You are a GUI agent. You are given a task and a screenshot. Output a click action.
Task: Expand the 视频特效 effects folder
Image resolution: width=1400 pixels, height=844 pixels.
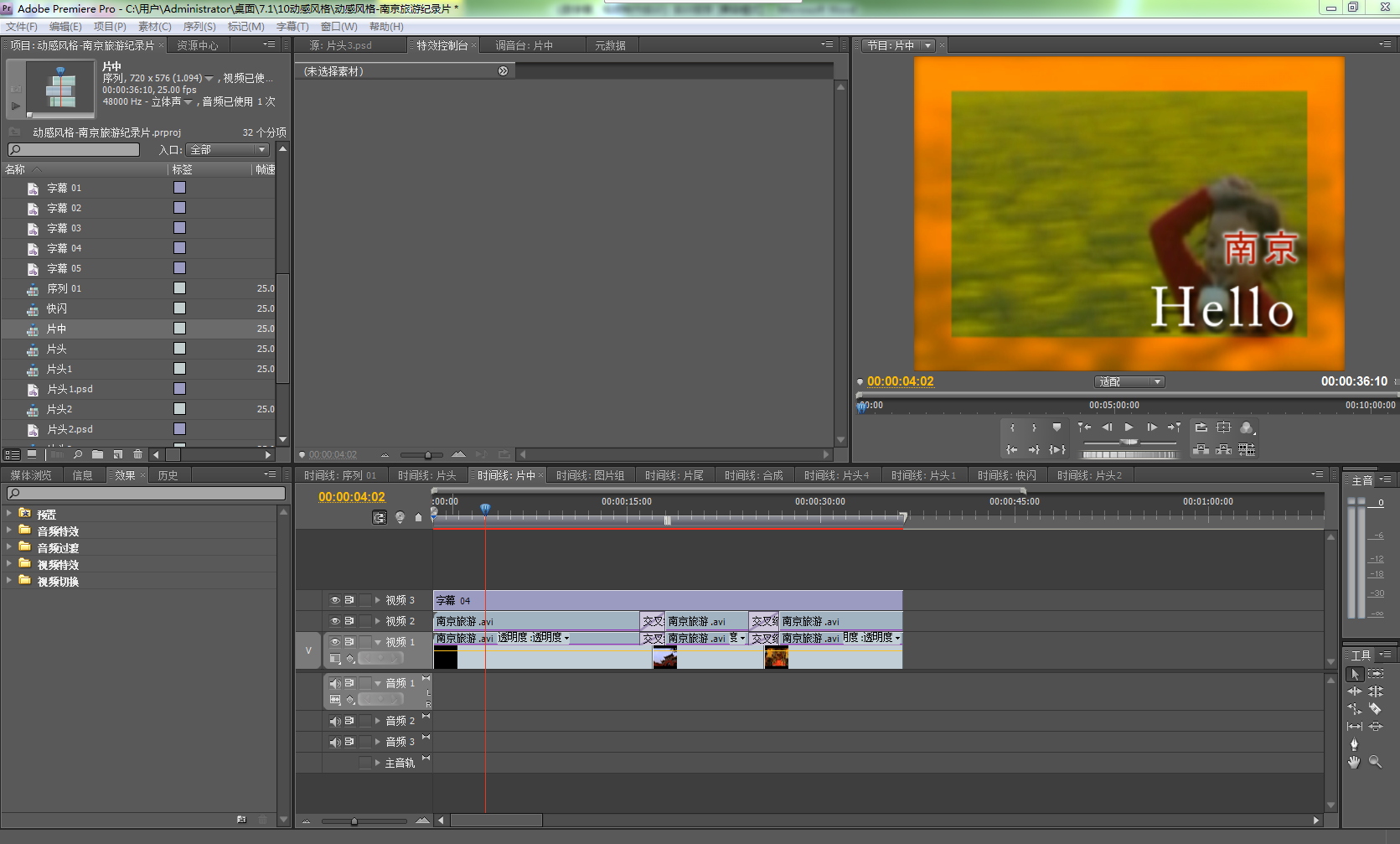click(x=9, y=564)
